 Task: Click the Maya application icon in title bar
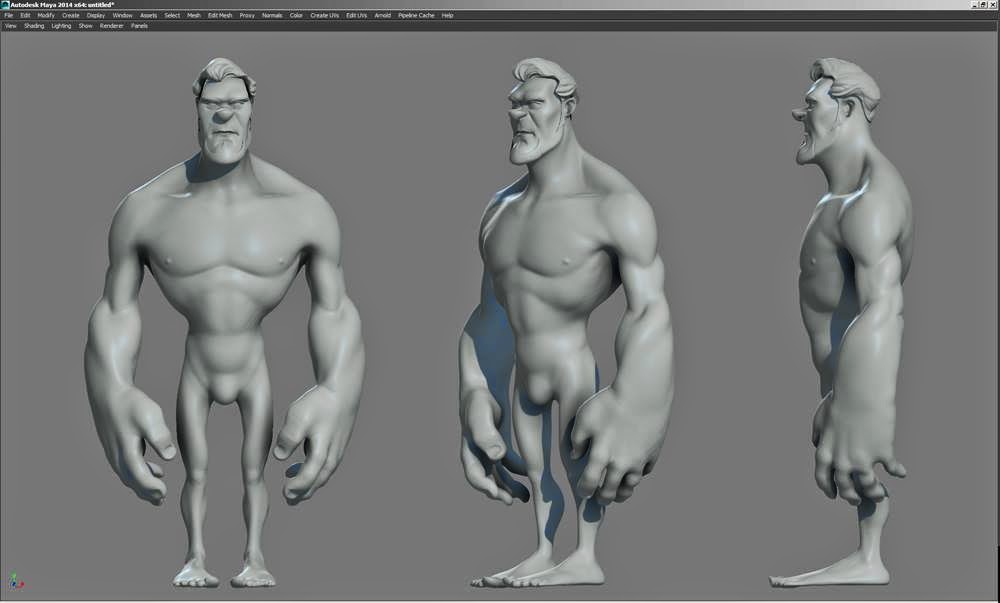tap(5, 4)
